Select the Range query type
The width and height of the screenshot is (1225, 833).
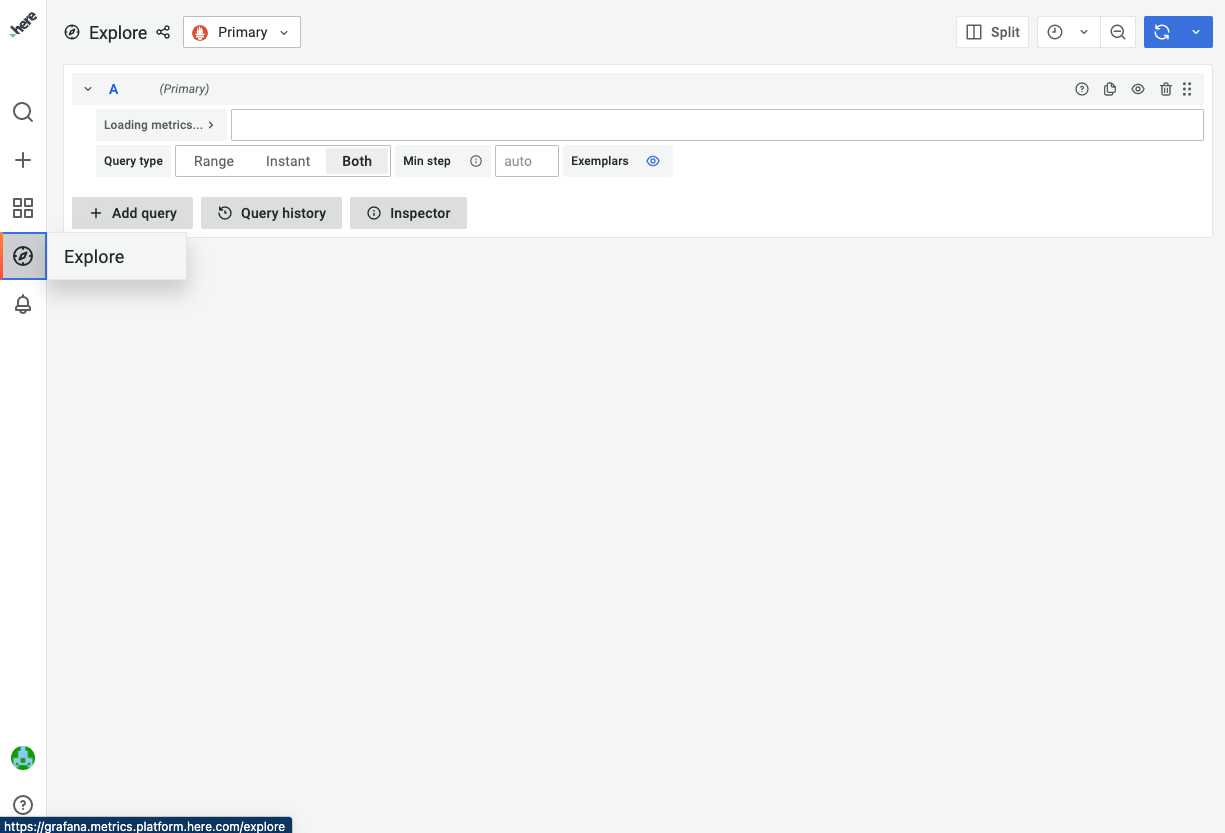pyautogui.click(x=214, y=161)
